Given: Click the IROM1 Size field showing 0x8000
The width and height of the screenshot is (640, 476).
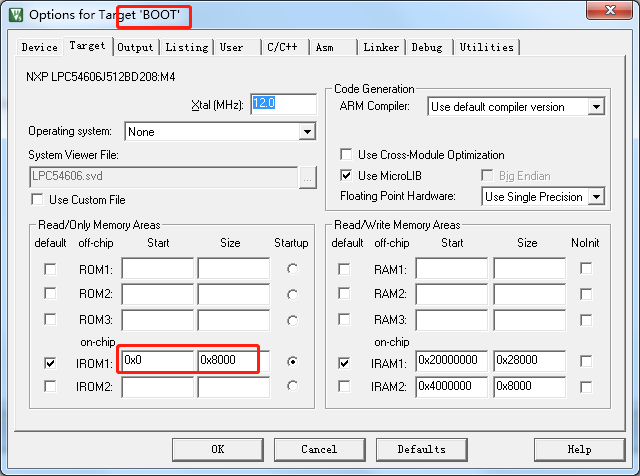Looking at the screenshot, I should point(234,361).
